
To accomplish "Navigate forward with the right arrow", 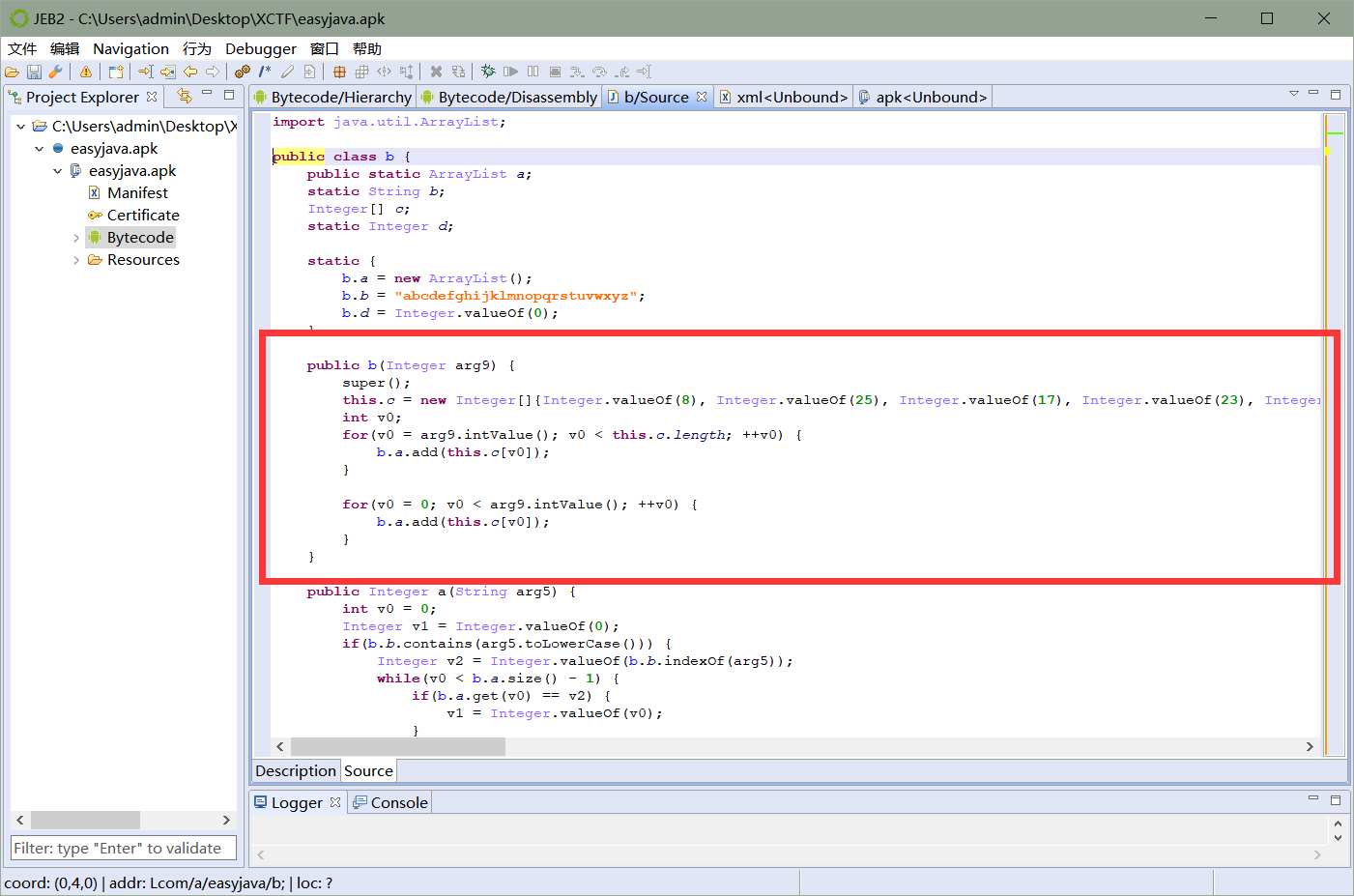I will point(213,72).
